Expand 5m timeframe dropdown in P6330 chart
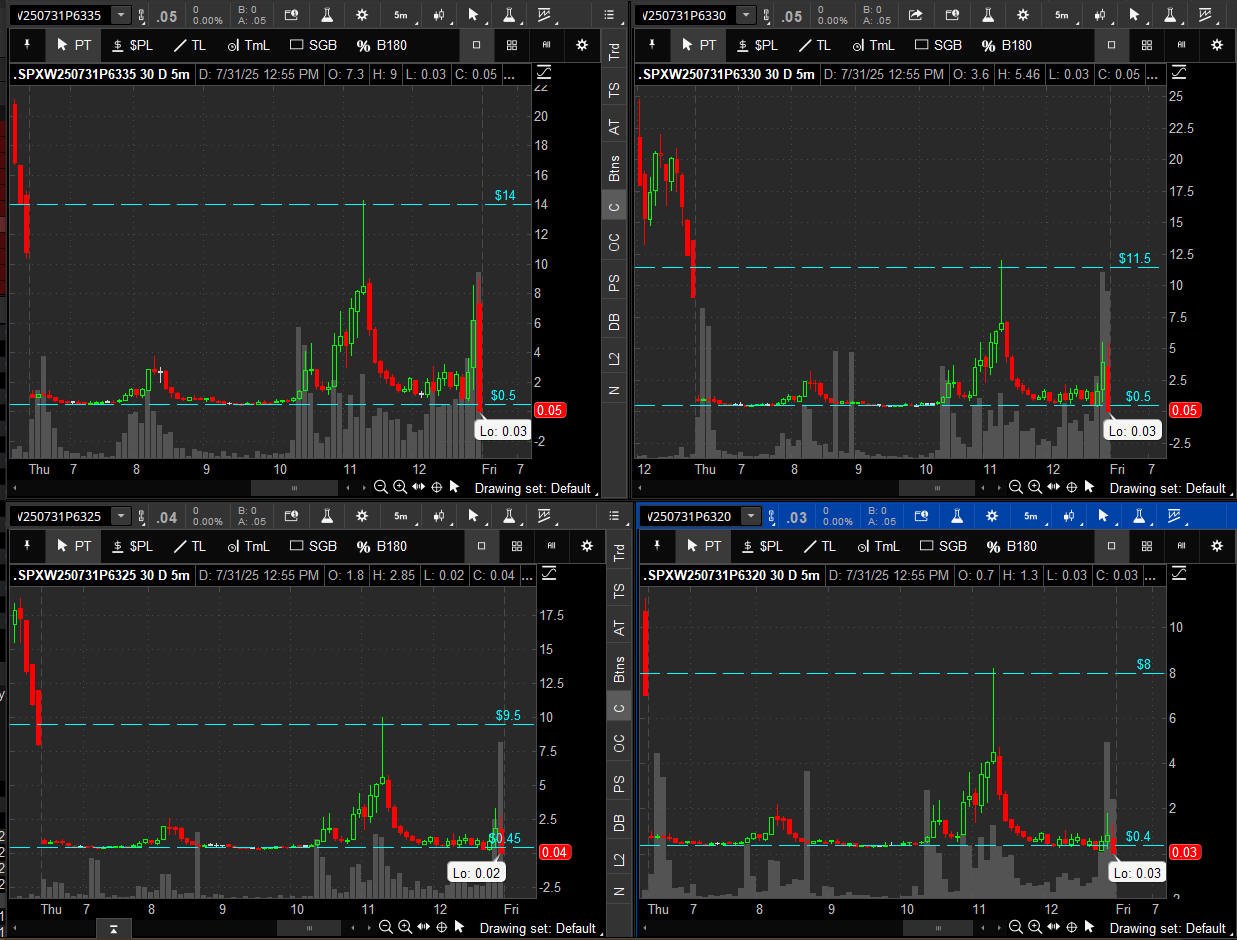The image size is (1237, 940). point(1061,15)
